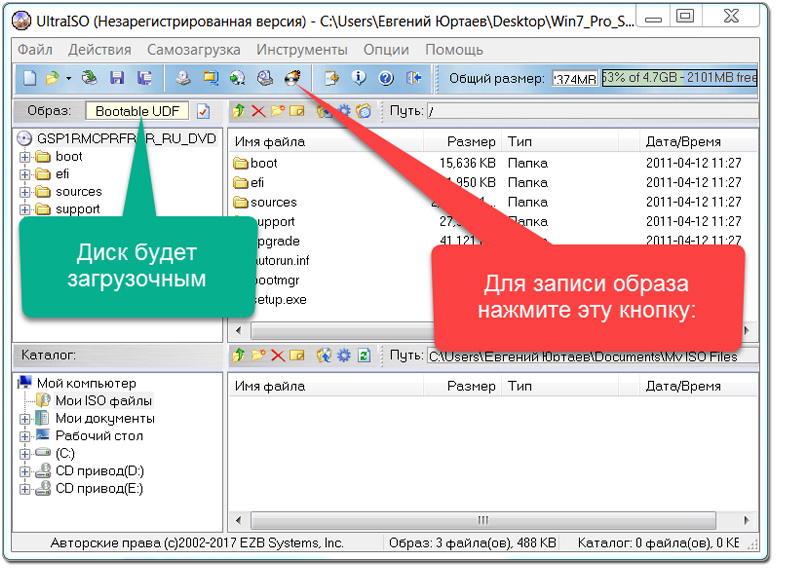The width and height of the screenshot is (785, 572).
Task: Expand the sources folder in image tree
Action: pyautogui.click(x=25, y=192)
